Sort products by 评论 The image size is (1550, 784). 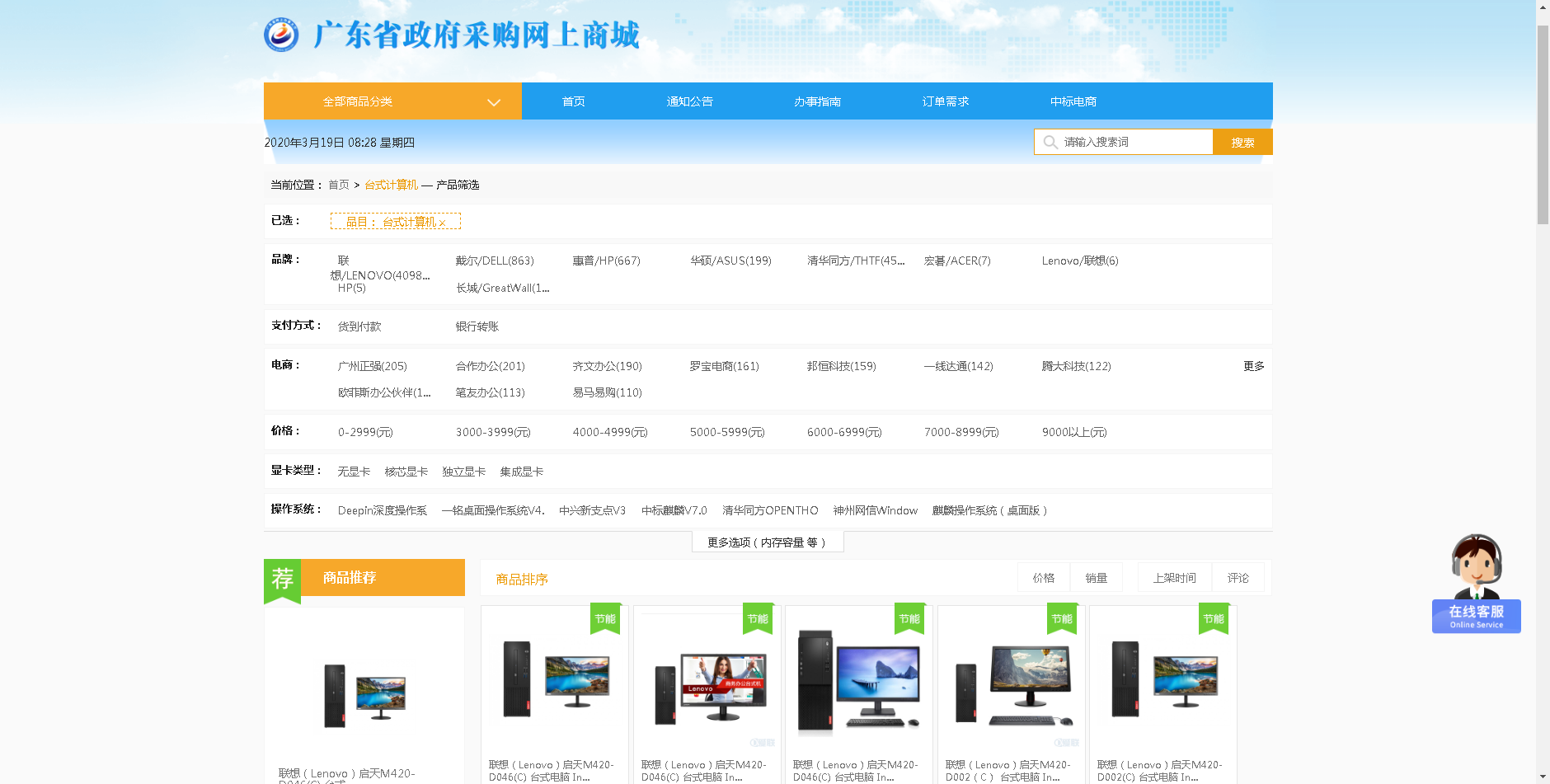[x=1238, y=578]
